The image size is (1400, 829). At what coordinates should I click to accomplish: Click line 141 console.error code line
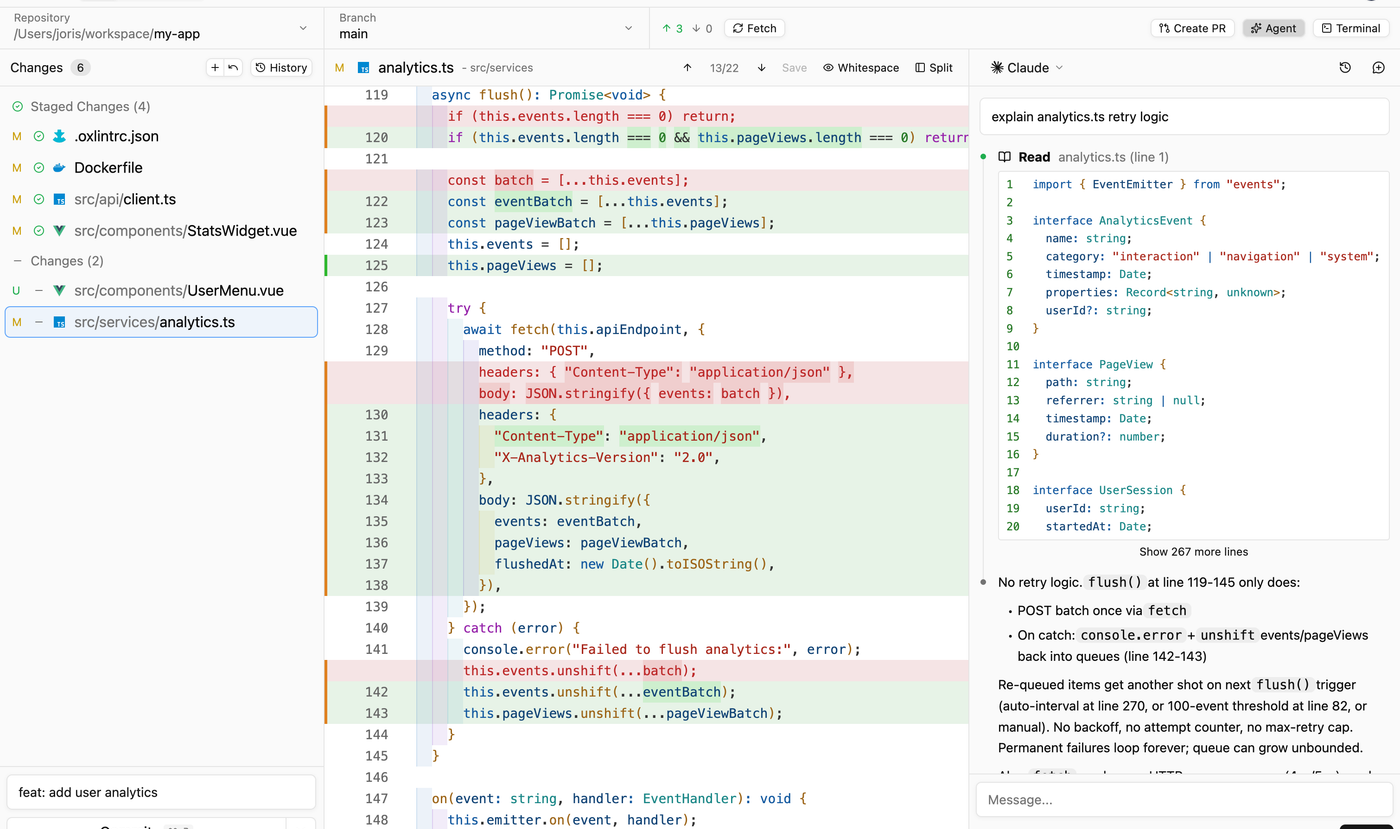point(661,650)
